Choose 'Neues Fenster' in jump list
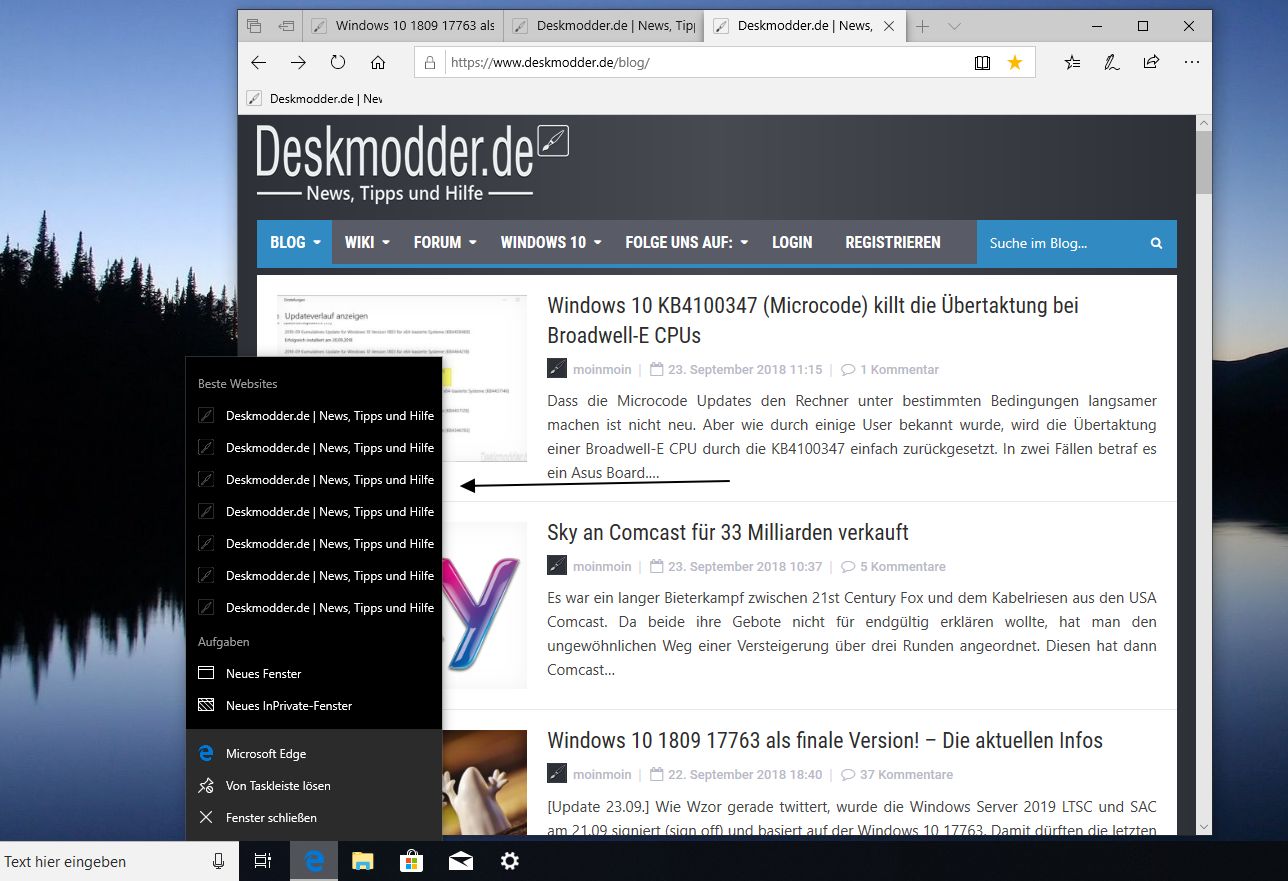 click(x=314, y=674)
